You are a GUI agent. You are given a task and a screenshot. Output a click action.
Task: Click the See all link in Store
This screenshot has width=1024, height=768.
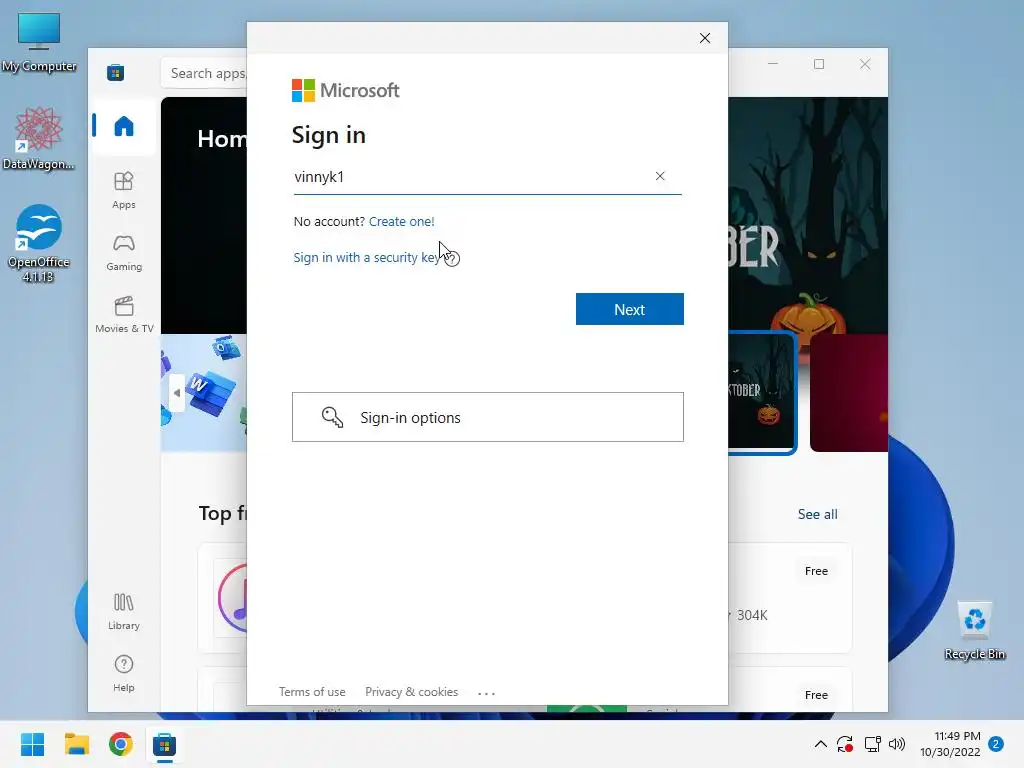tap(817, 514)
